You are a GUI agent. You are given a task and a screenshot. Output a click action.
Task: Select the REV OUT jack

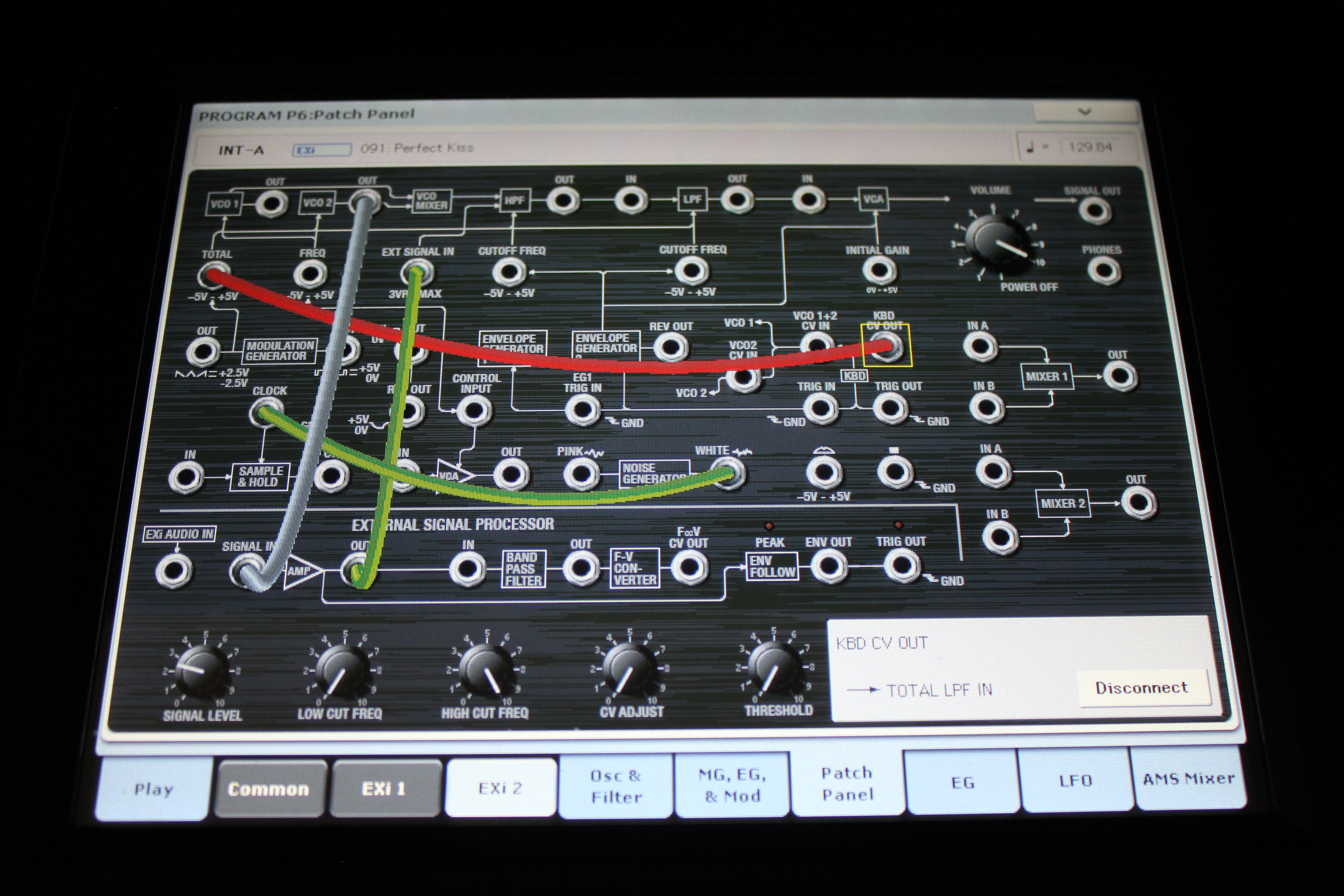click(x=670, y=347)
